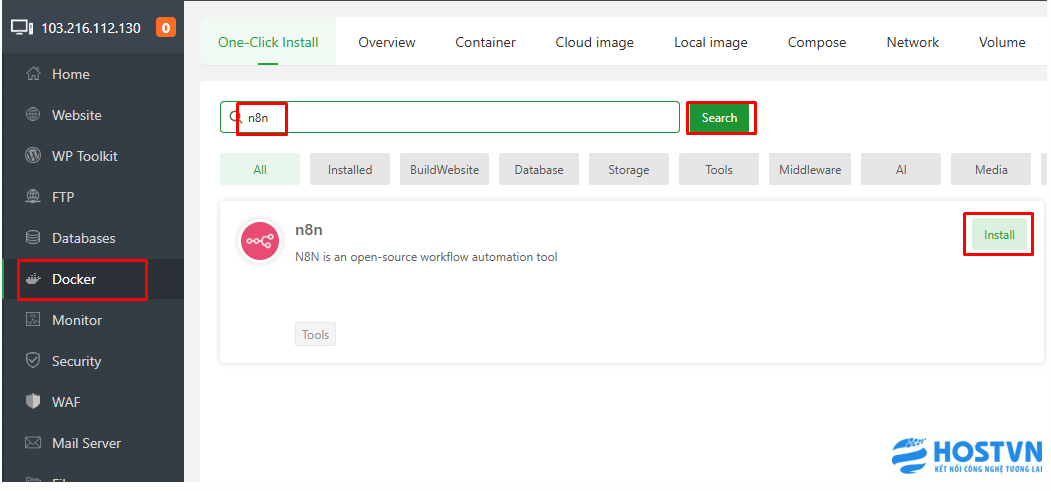Select Docker in the sidebar
Viewport: 1051px width, 491px height.
[x=92, y=279]
